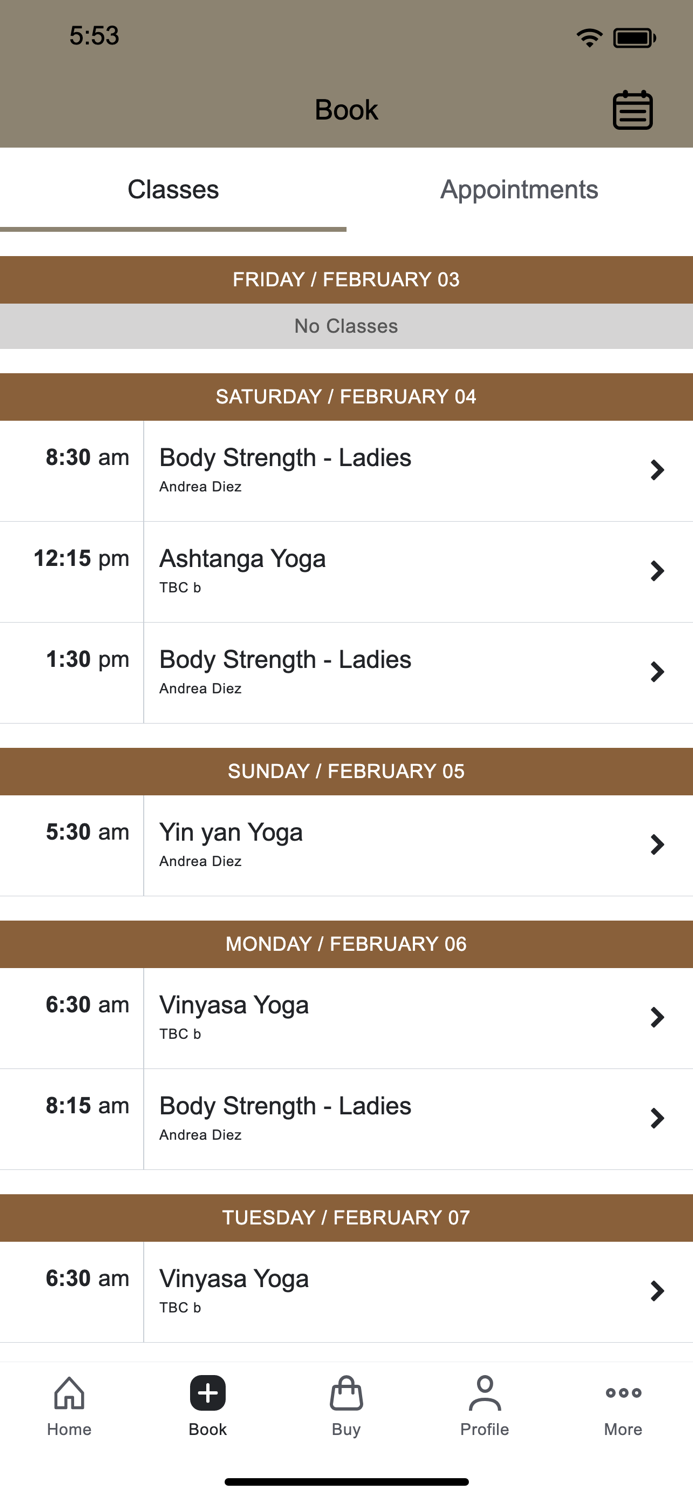Image resolution: width=693 pixels, height=1500 pixels.
Task: Tap the Book plus icon
Action: [207, 1392]
